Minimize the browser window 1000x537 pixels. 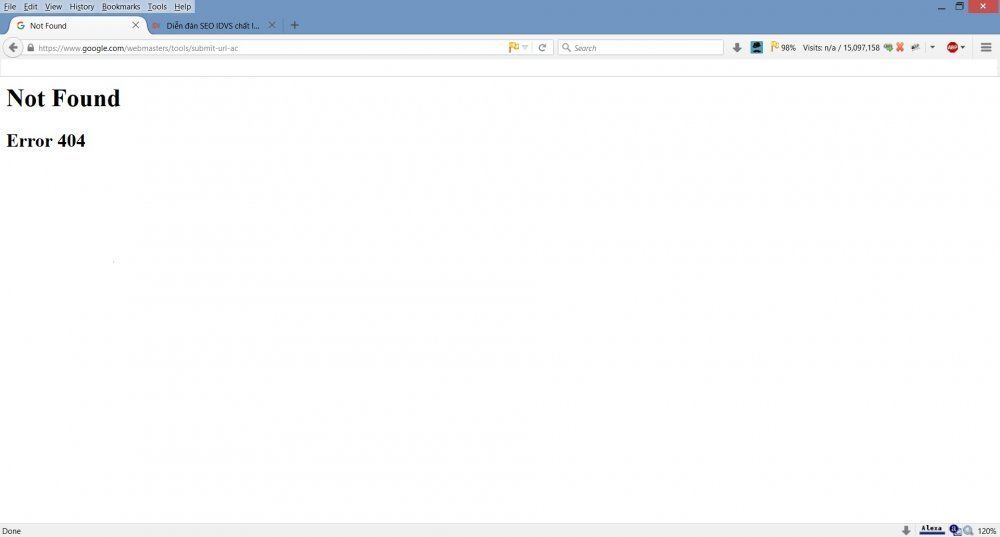coord(941,6)
